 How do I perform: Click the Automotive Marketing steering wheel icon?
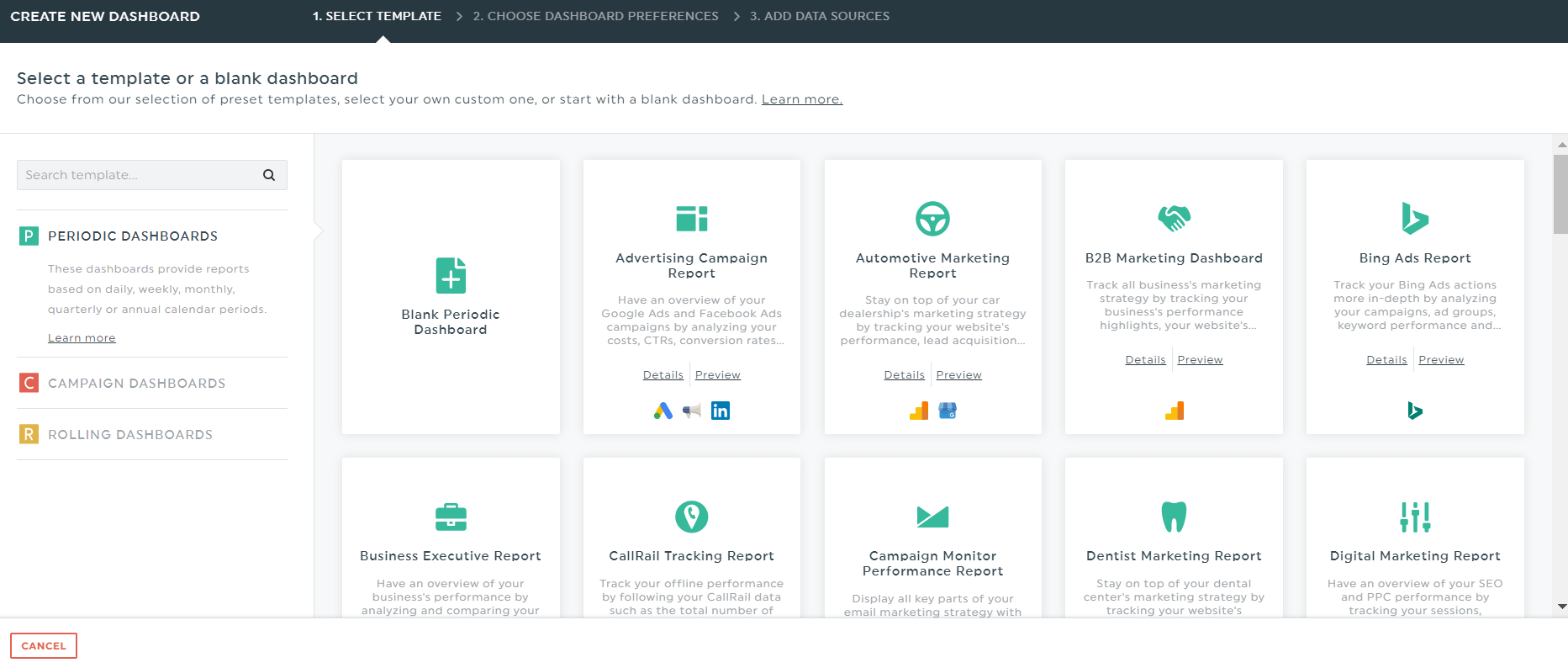pos(932,219)
